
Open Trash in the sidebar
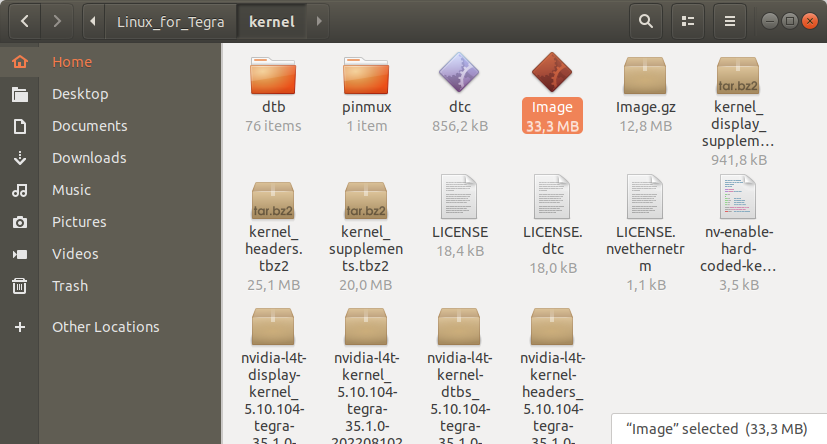[x=70, y=286]
